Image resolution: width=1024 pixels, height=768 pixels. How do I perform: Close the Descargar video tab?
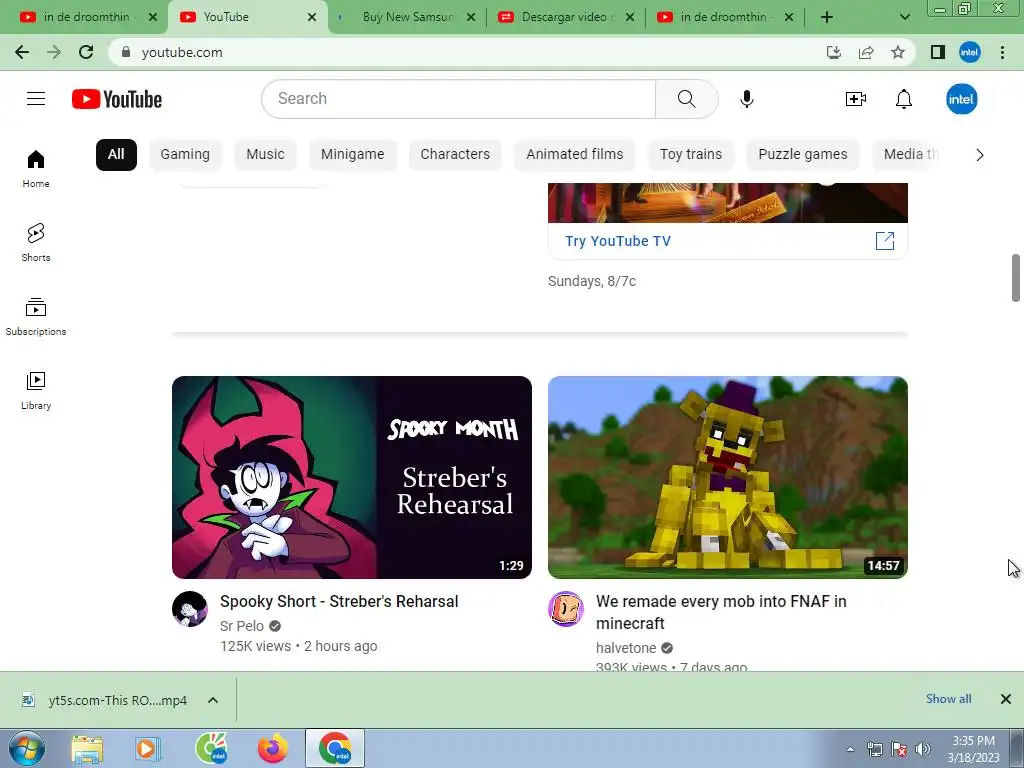click(630, 17)
